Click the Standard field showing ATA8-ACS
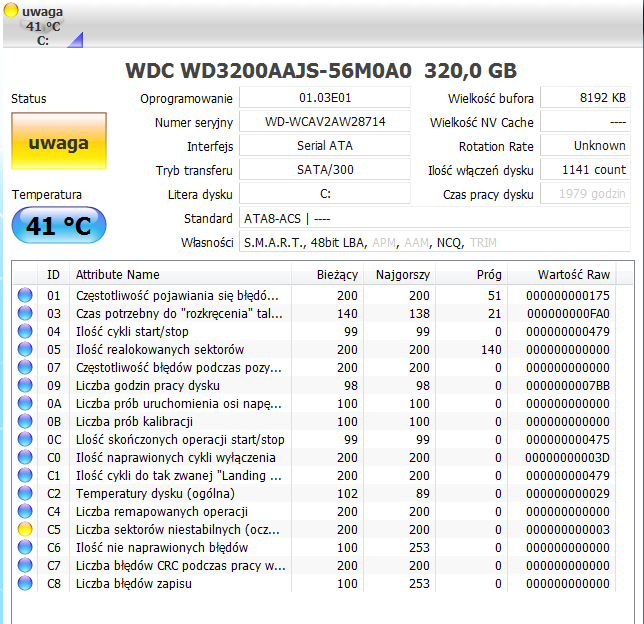The height and width of the screenshot is (624, 644). click(435, 218)
